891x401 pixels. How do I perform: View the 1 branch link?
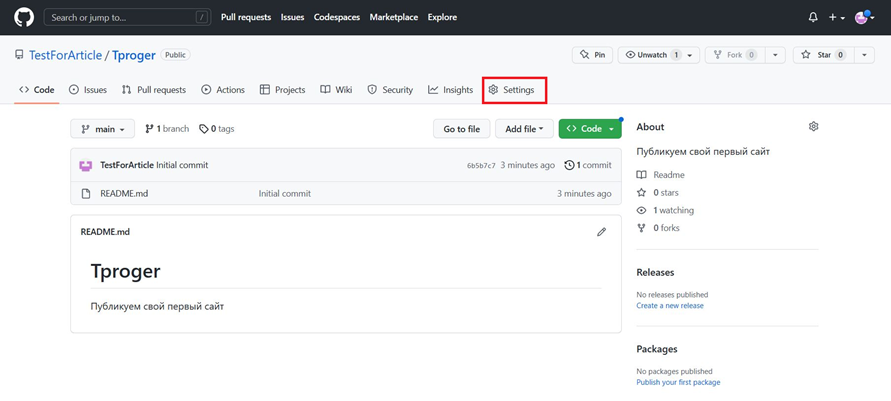point(167,129)
